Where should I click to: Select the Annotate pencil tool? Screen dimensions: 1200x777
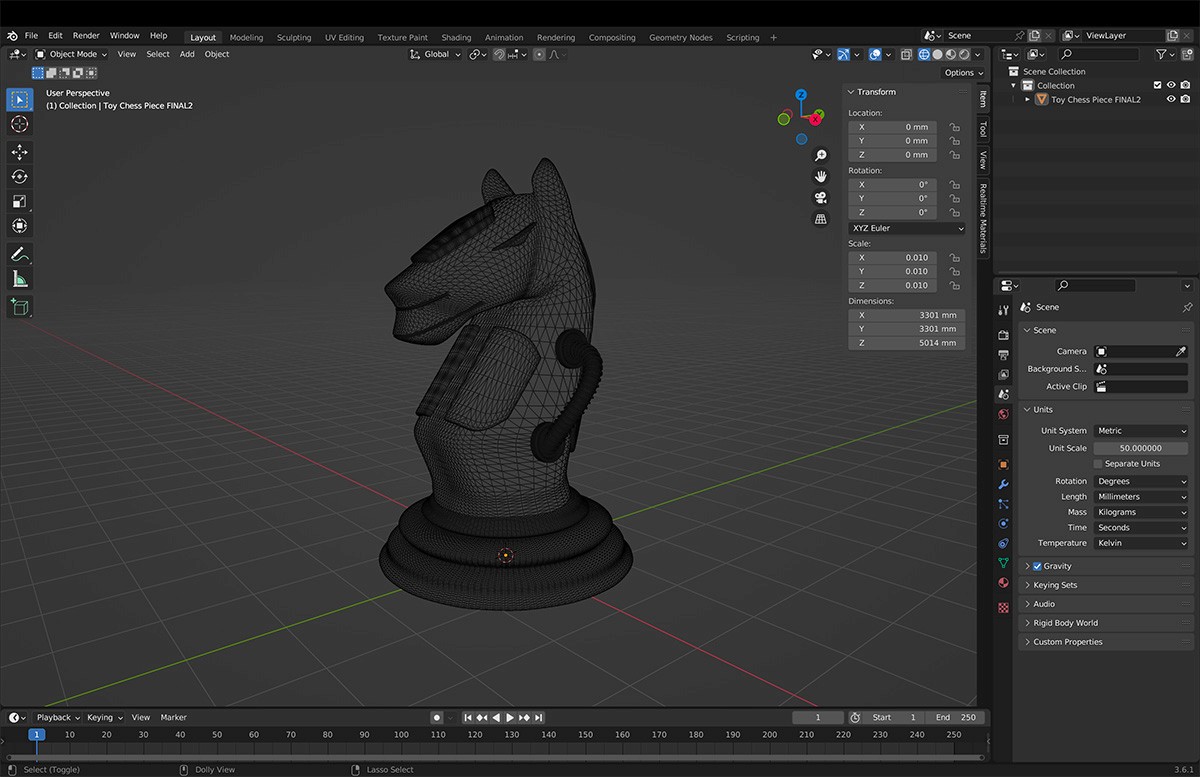click(19, 254)
